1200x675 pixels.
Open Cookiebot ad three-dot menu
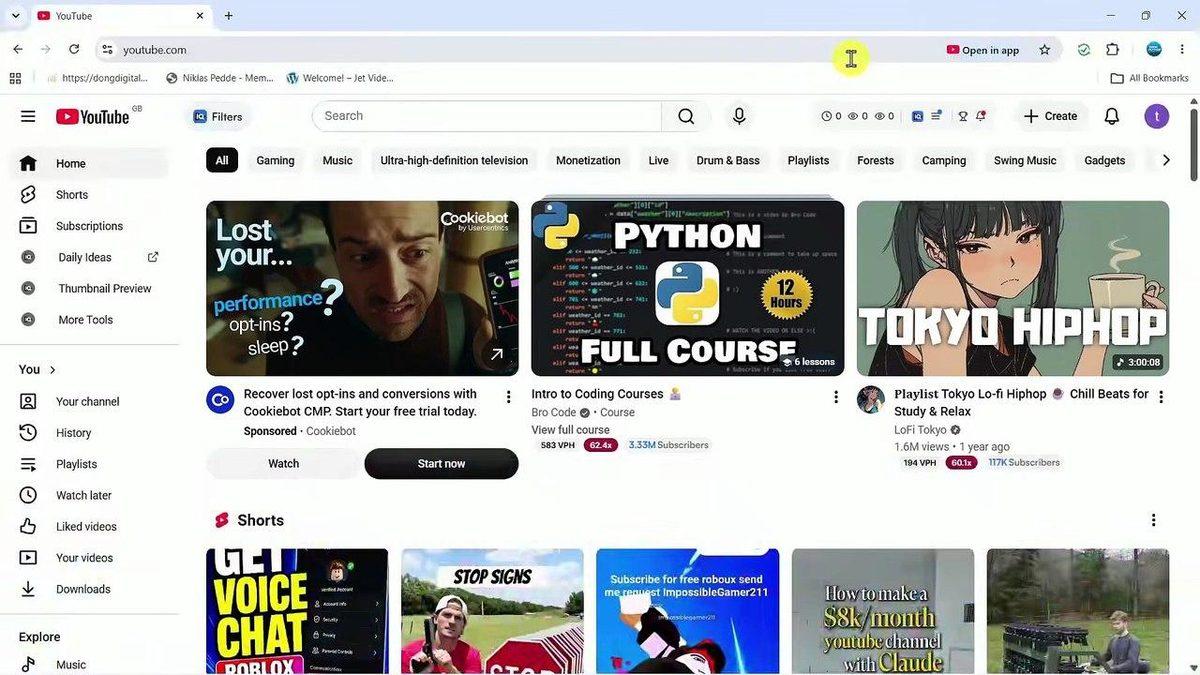pos(508,397)
